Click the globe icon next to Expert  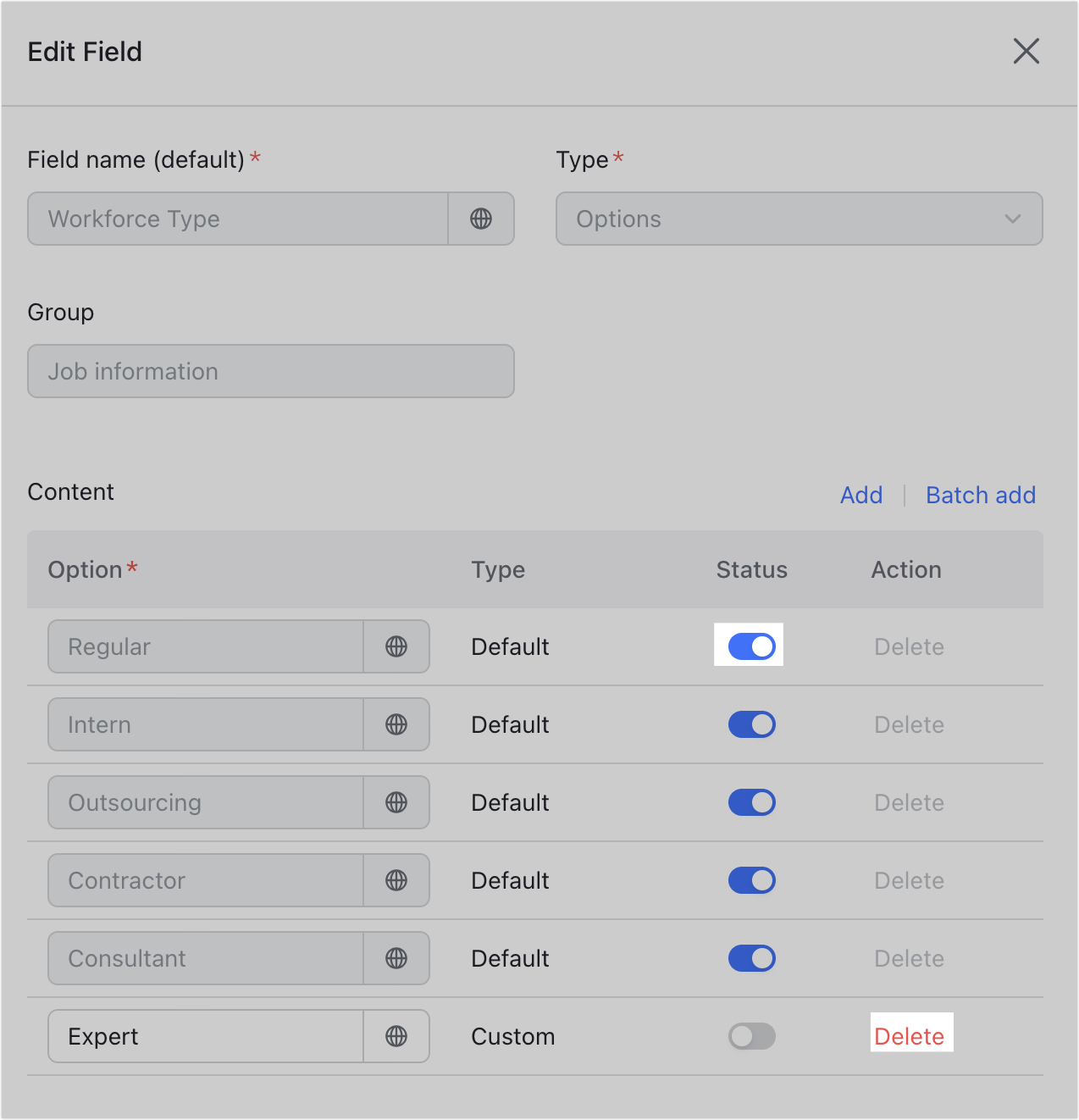[396, 1036]
